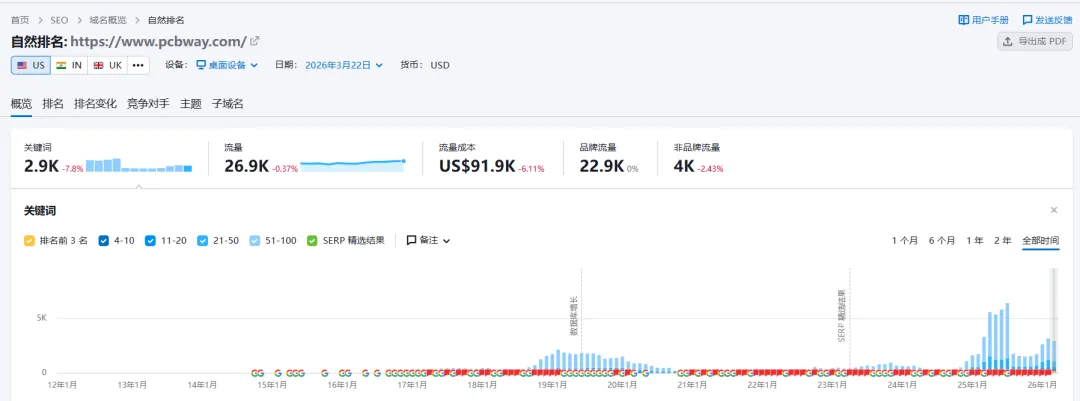The image size is (1080, 401).
Task: Click the notes comment icon in chart legend
Action: tap(411, 240)
